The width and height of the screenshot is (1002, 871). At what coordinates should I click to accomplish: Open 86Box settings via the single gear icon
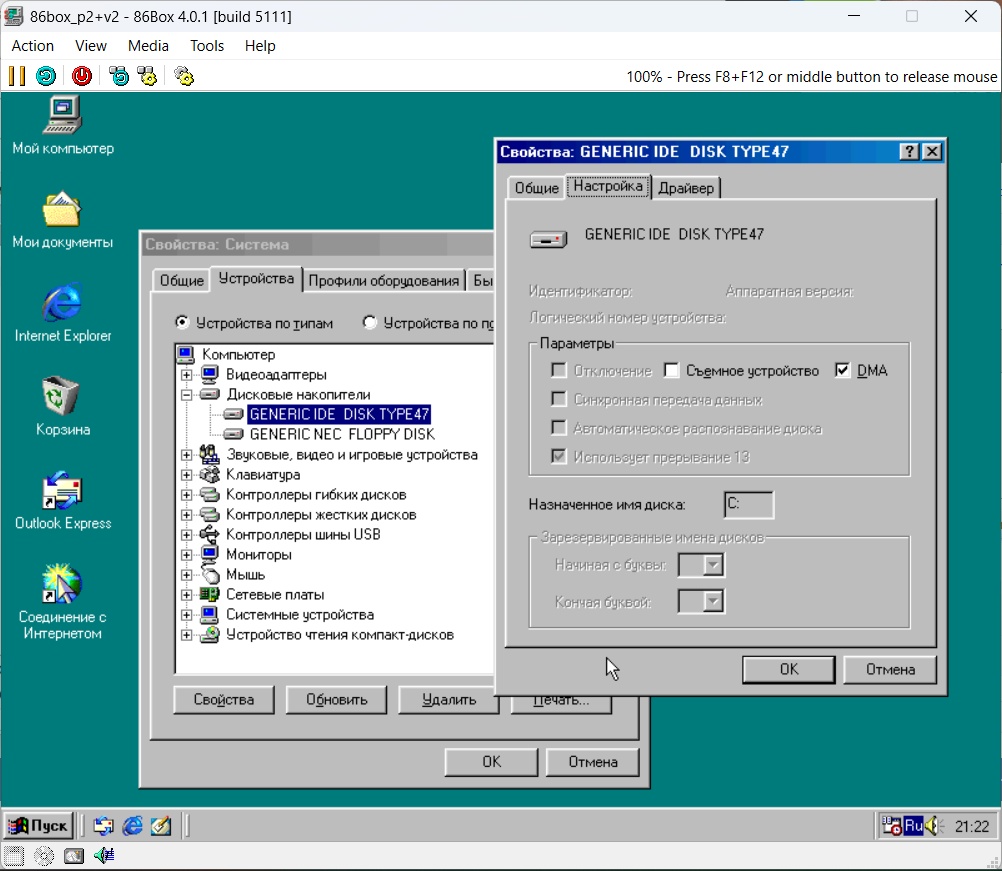(183, 76)
